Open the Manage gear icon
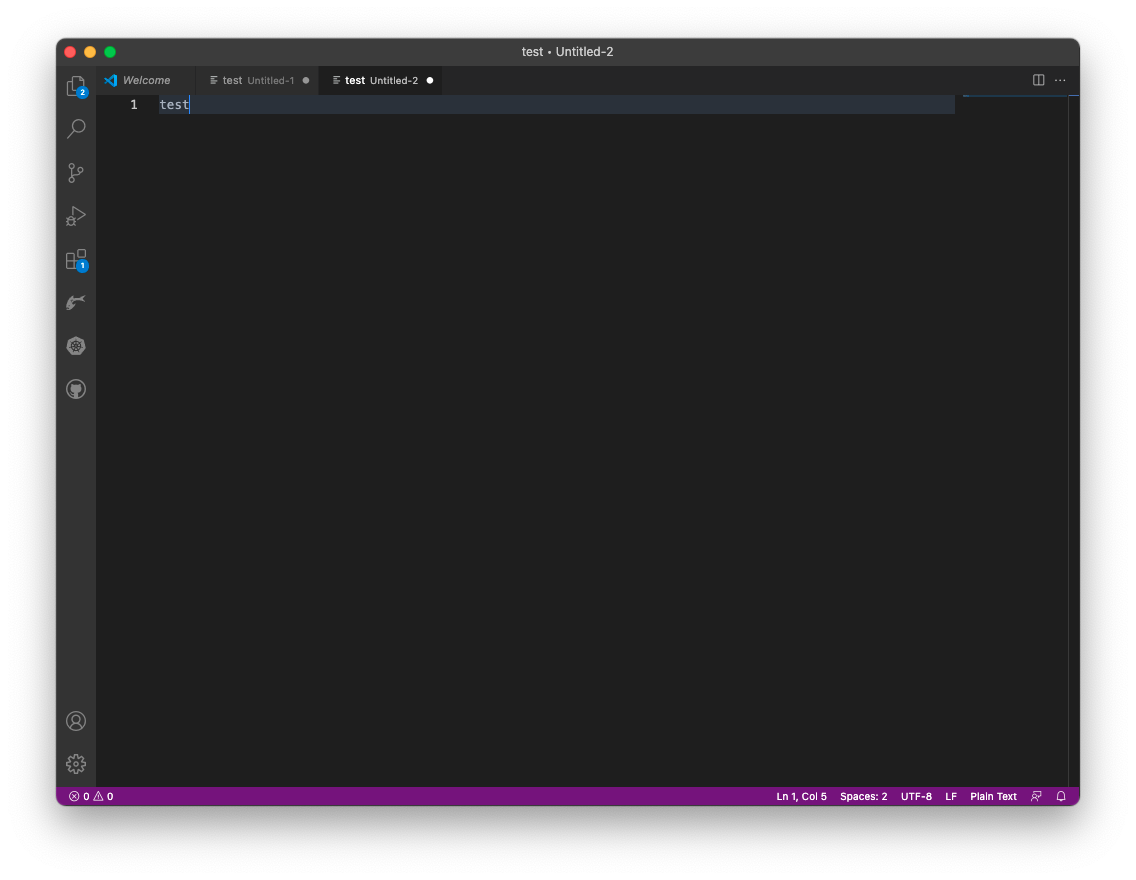Screen dimensions: 1136x880 coord(76,764)
